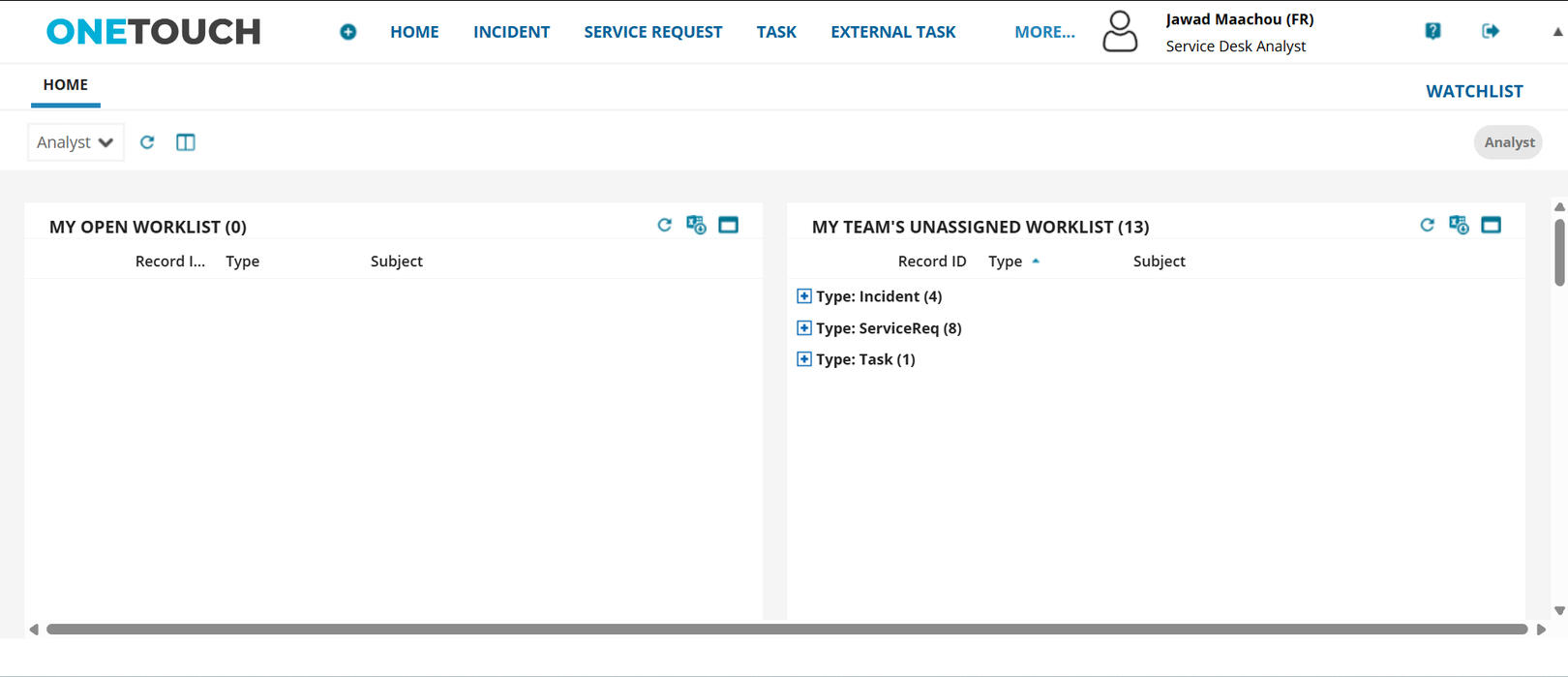Click the dashboard column layout icon
The height and width of the screenshot is (677, 1568).
click(x=186, y=142)
